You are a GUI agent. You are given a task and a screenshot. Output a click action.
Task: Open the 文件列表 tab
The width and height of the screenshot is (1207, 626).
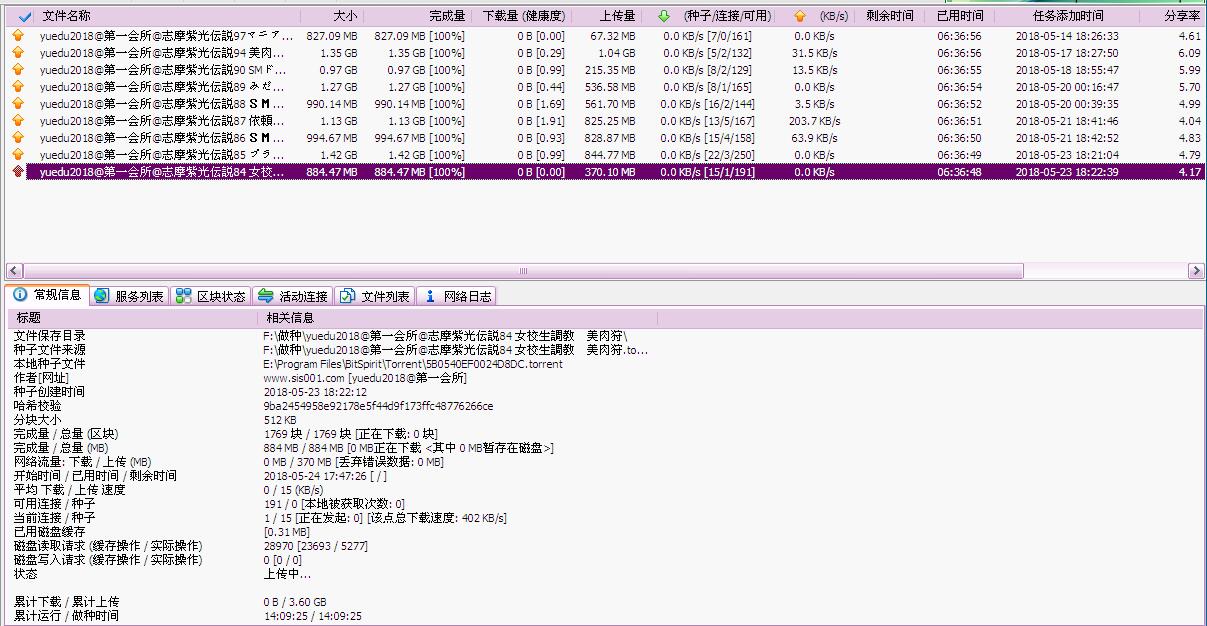click(374, 296)
